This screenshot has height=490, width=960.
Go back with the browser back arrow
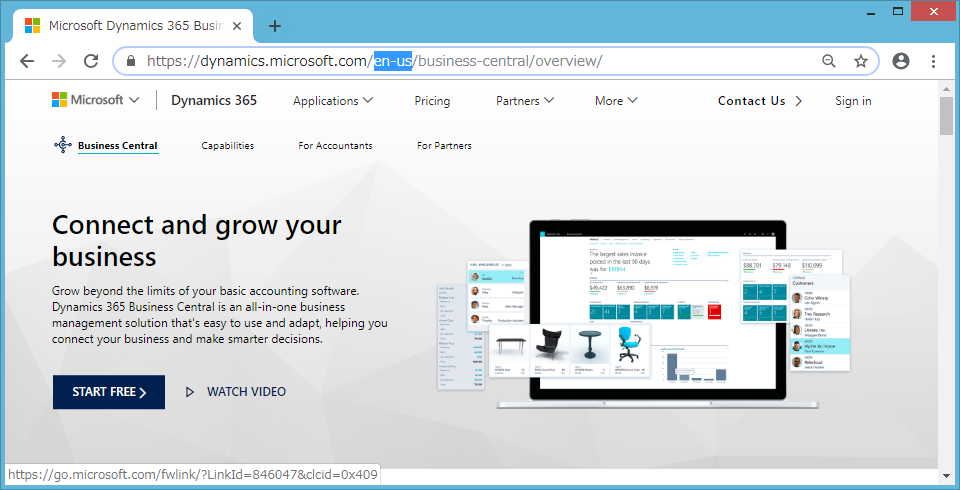coord(27,61)
